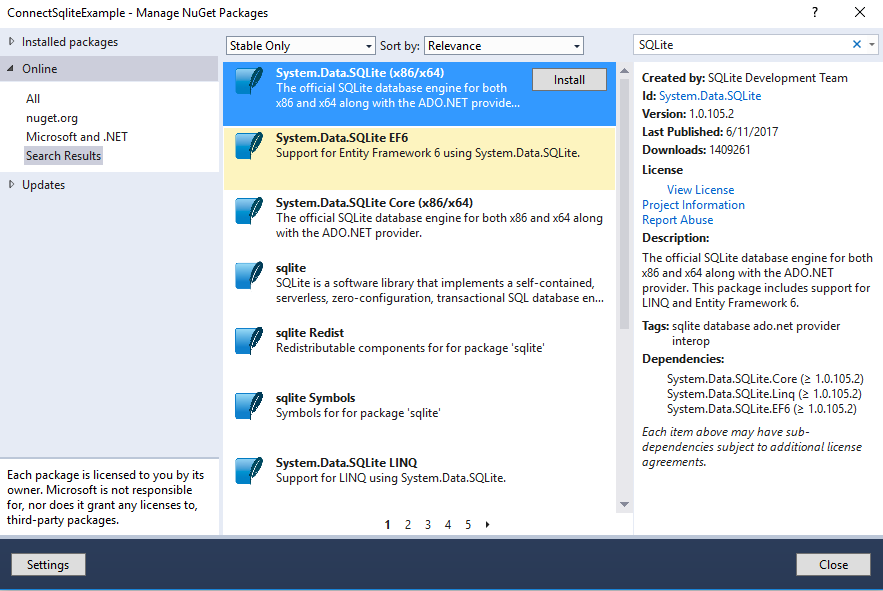Click the System.Data.SQLite EF6 package icon
This screenshot has height=591, width=883.
[249, 145]
